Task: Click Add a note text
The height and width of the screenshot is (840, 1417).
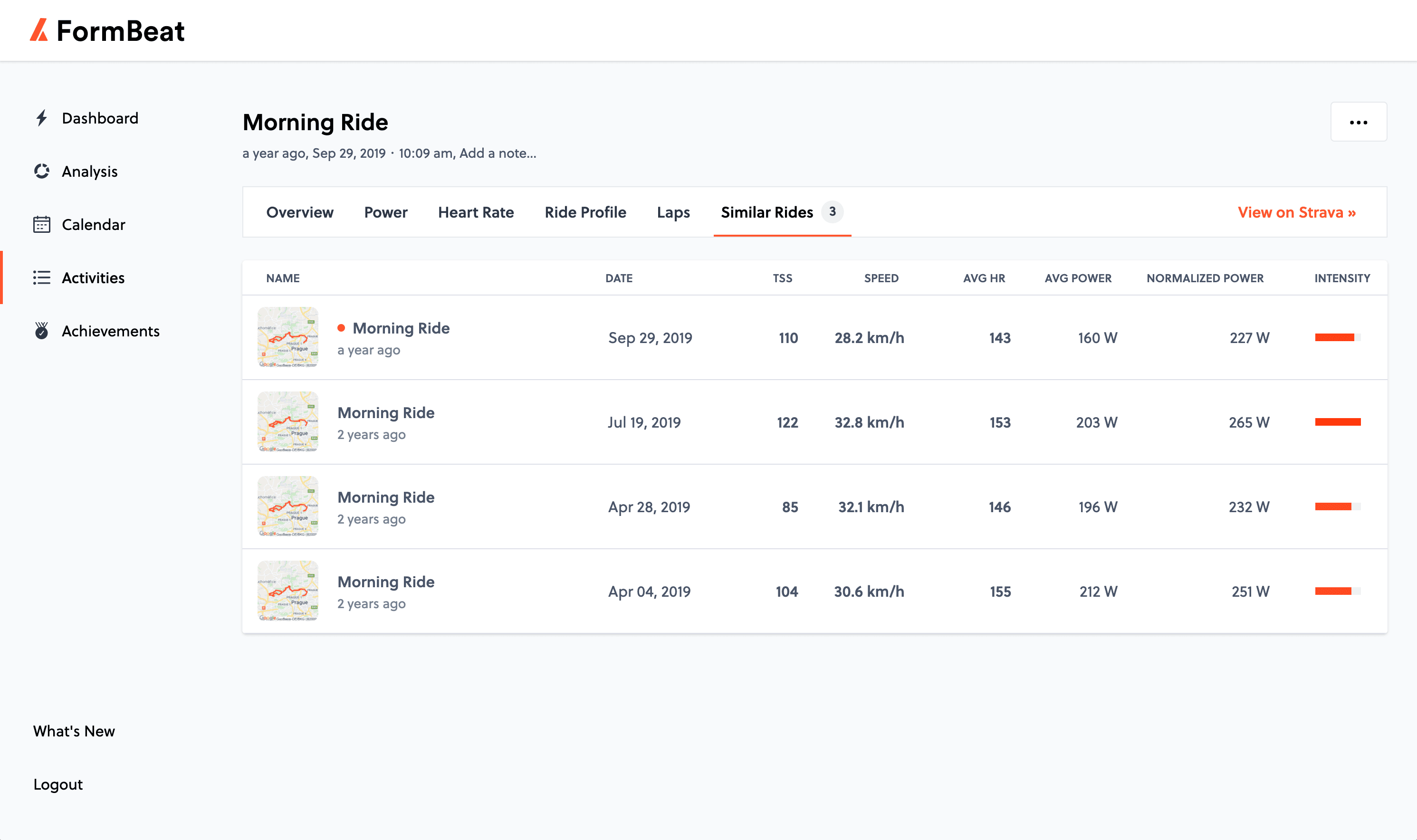Action: coord(498,153)
